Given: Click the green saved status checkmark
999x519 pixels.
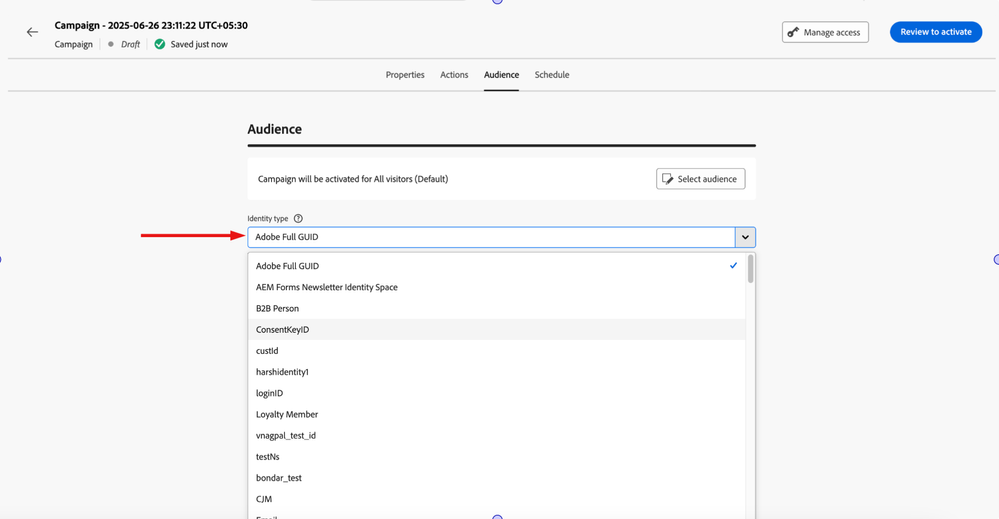Looking at the screenshot, I should tap(160, 44).
